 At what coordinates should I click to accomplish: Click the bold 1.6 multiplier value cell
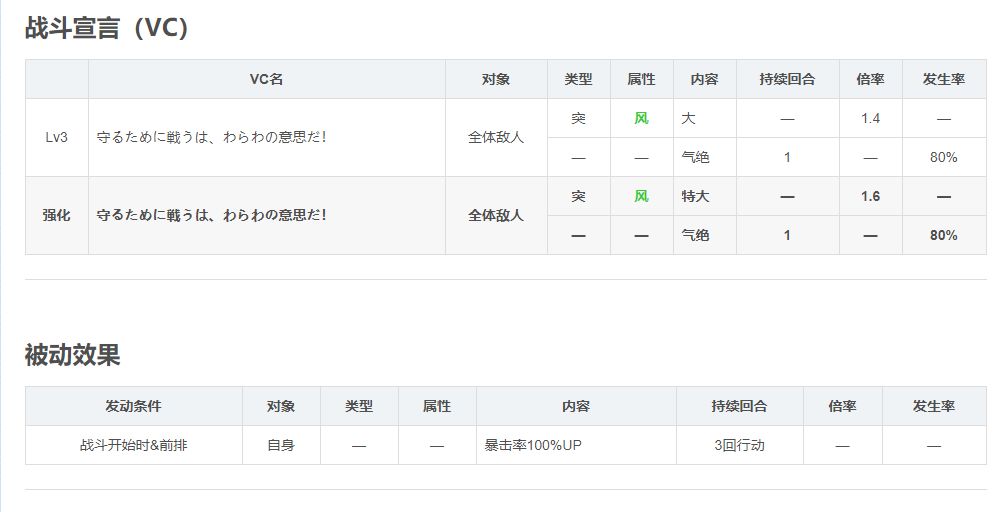[870, 196]
